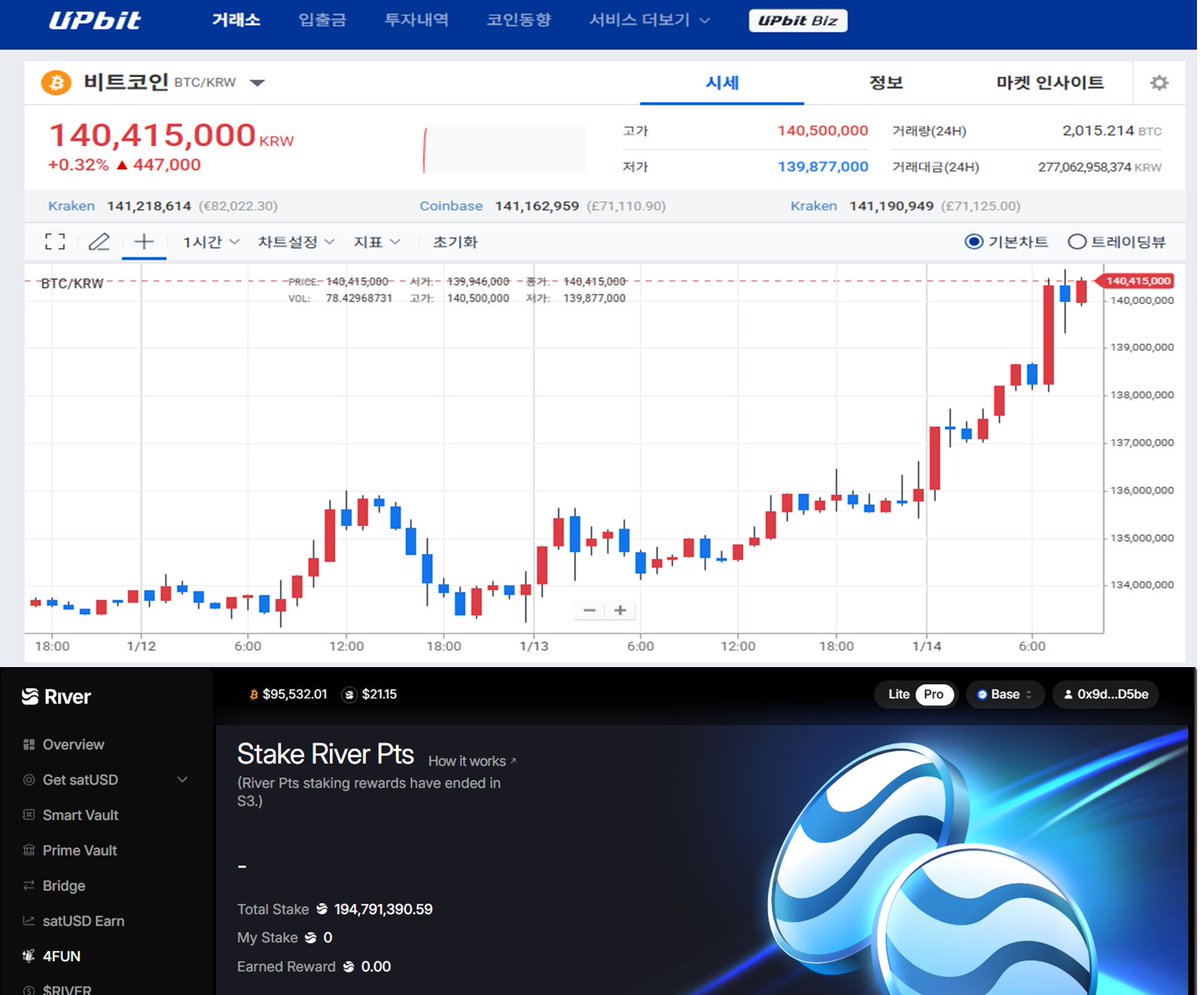
Task: Click the Overview grid icon
Action: 28,745
